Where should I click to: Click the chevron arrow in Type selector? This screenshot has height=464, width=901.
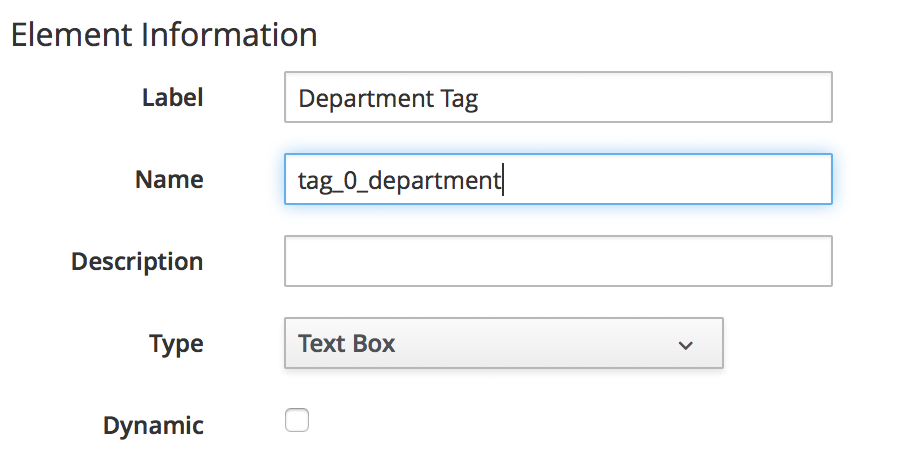(685, 345)
